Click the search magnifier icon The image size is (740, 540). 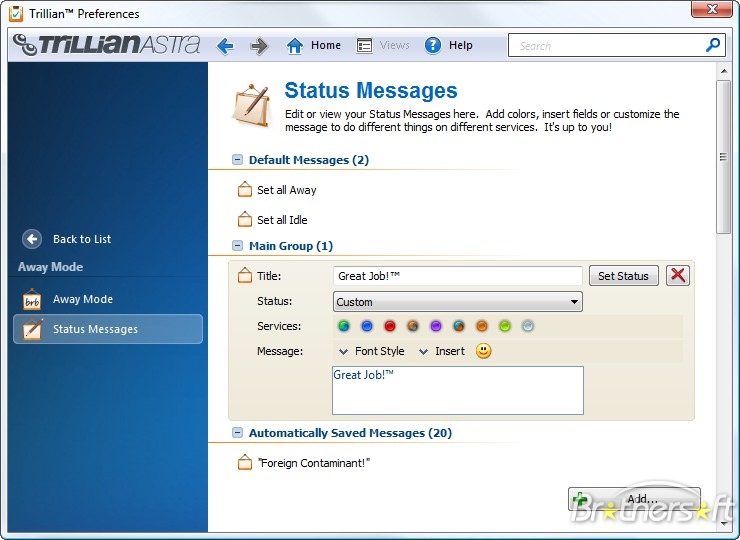pos(712,45)
